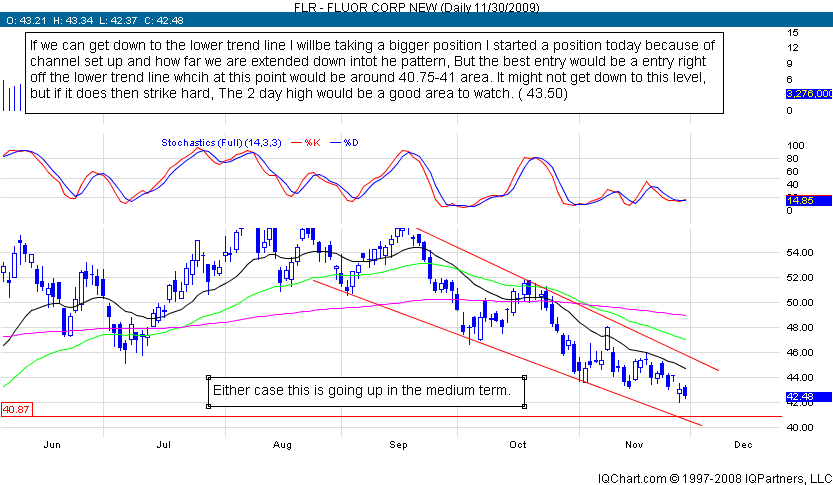Click the low price L: 42.37
This screenshot has height=485, width=833.
pyautogui.click(x=118, y=21)
